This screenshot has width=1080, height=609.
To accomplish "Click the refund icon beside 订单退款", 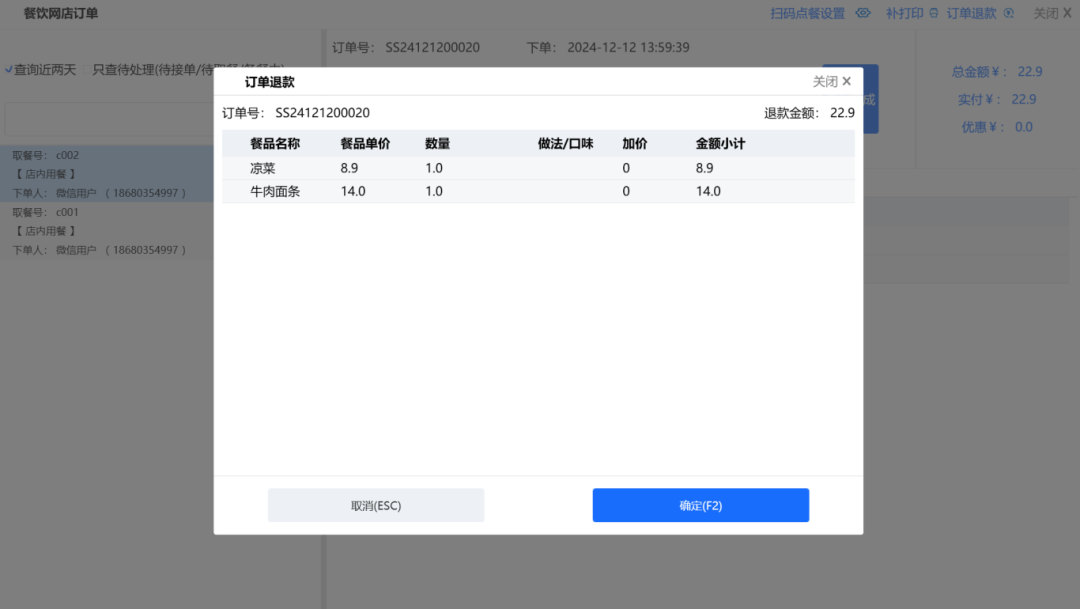I will pos(1008,13).
